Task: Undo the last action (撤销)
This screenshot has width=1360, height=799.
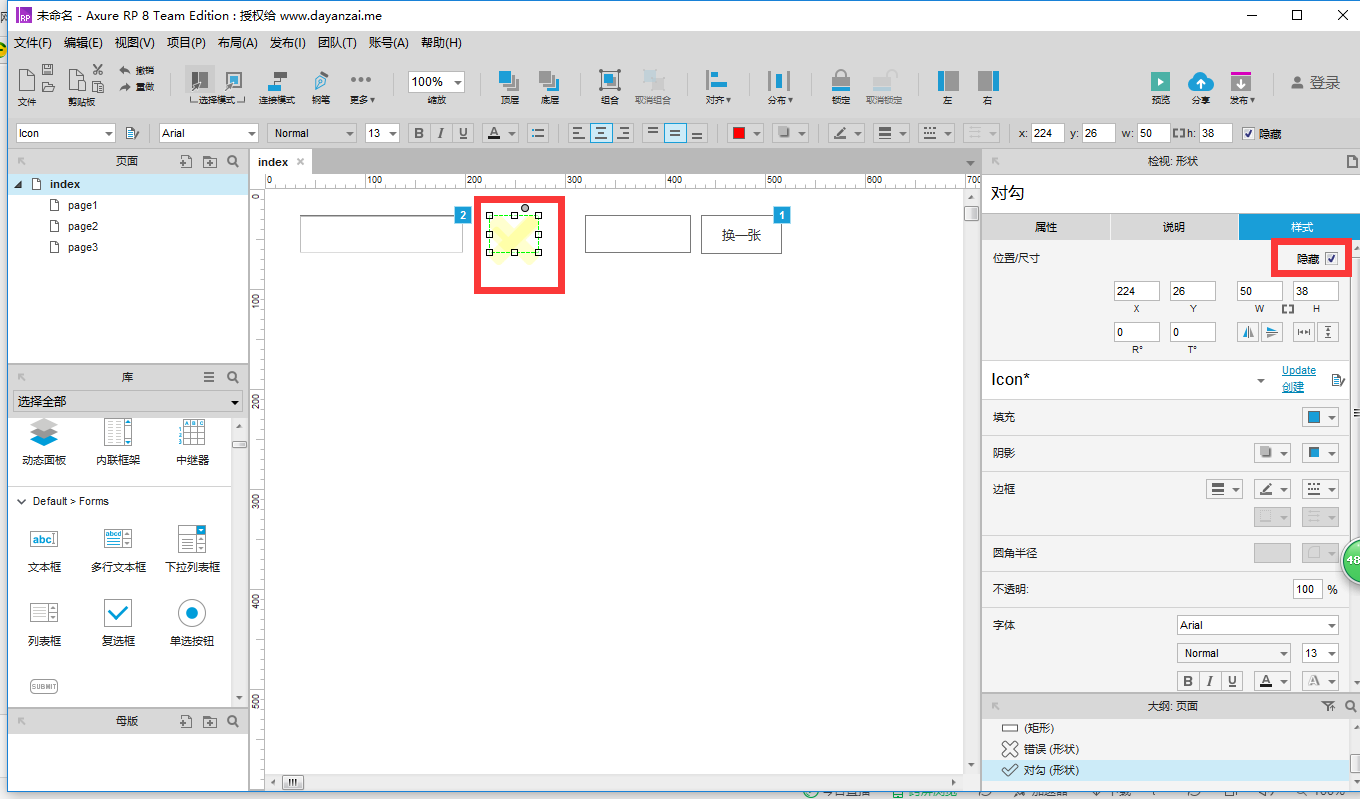Action: pyautogui.click(x=137, y=70)
